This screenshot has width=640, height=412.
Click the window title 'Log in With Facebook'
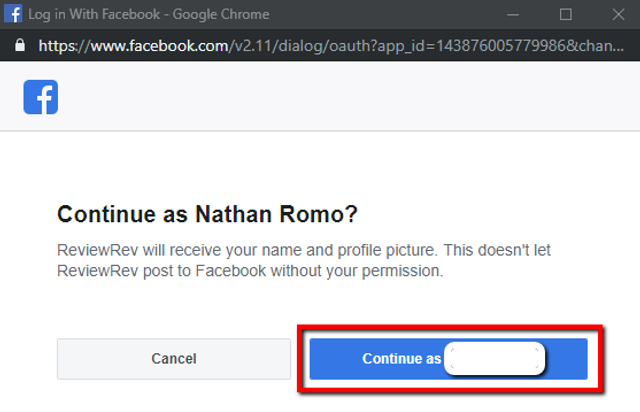click(94, 14)
